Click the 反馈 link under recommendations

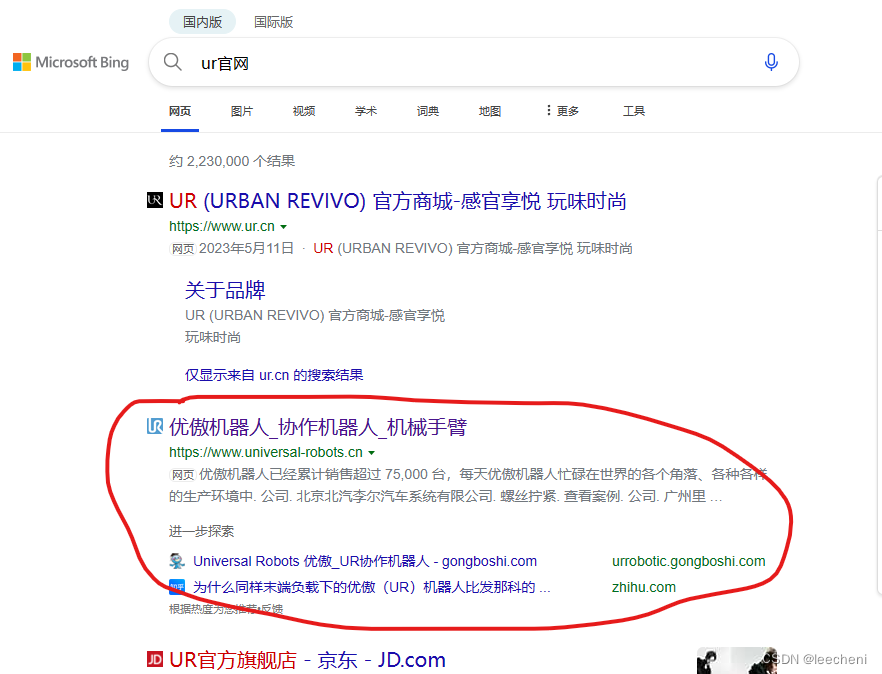pos(272,609)
